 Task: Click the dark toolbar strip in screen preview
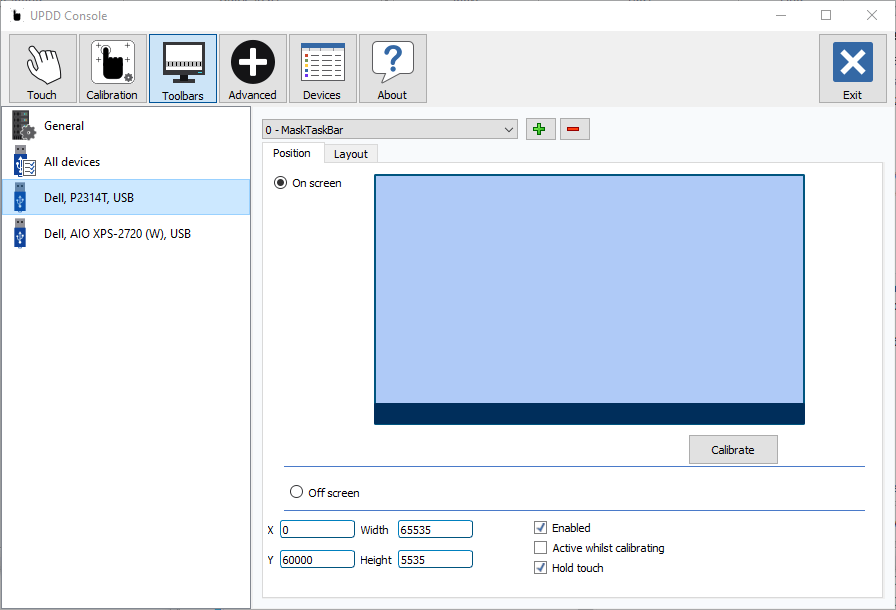click(589, 414)
